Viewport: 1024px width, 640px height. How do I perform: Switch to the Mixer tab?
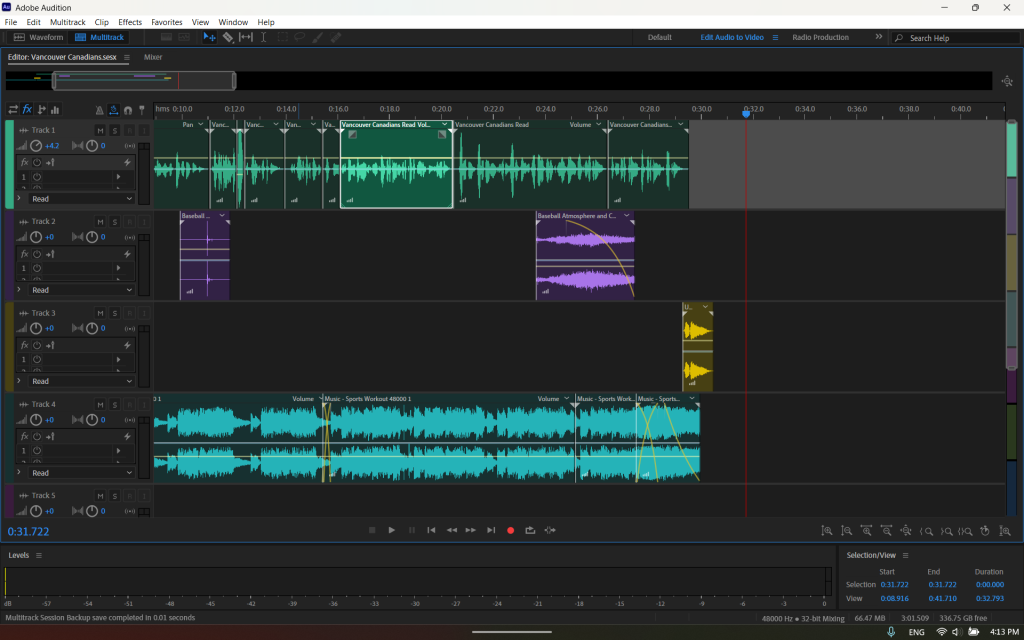coord(153,57)
